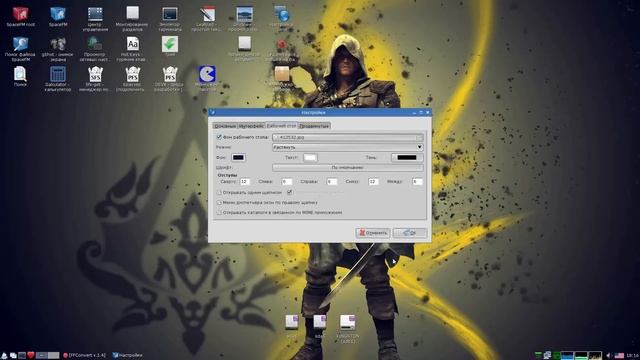Pick the Текст white color swatch
Viewport: 640px width, 360px height.
click(x=310, y=158)
